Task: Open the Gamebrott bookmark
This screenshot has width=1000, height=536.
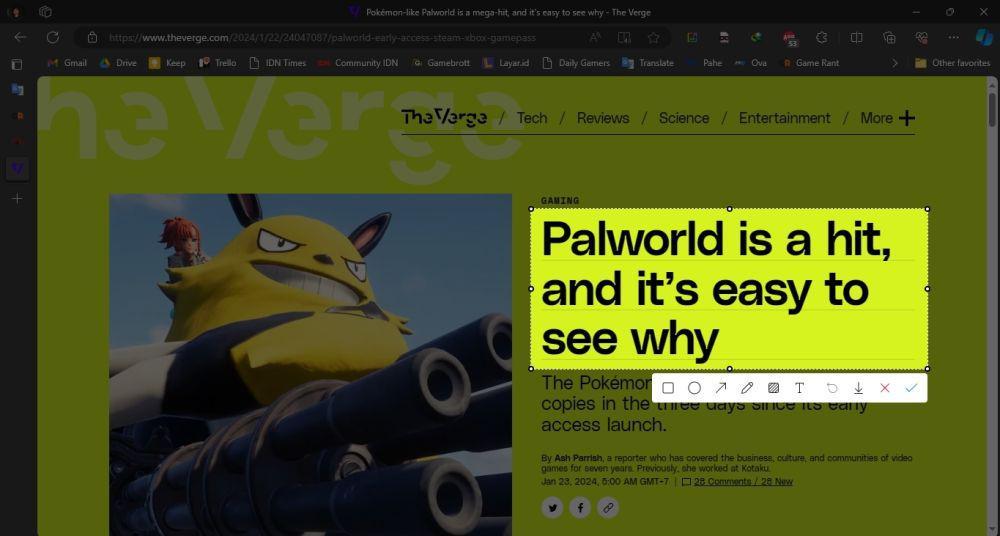Action: 441,63
